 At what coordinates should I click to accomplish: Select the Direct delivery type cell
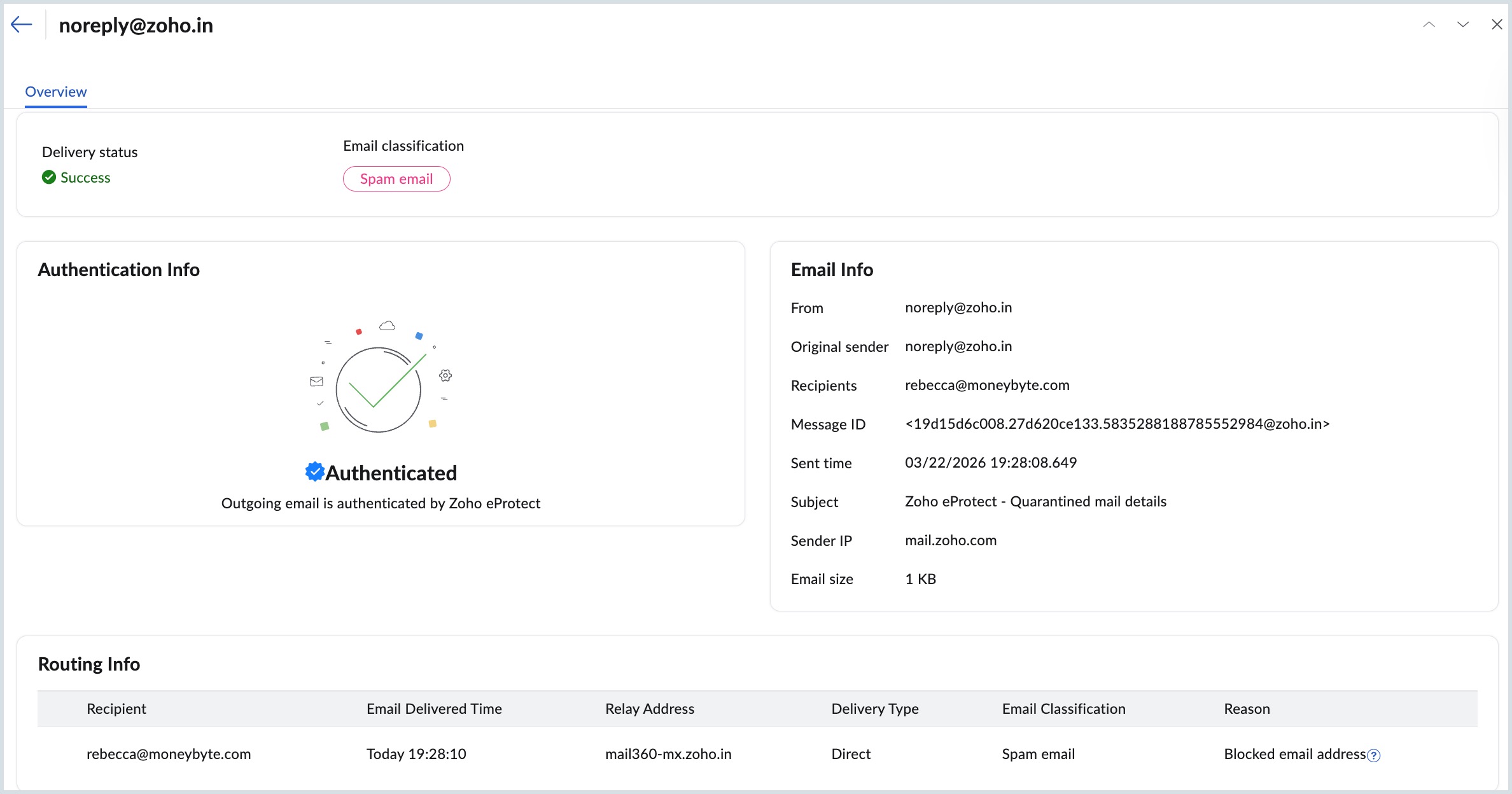pyautogui.click(x=851, y=755)
